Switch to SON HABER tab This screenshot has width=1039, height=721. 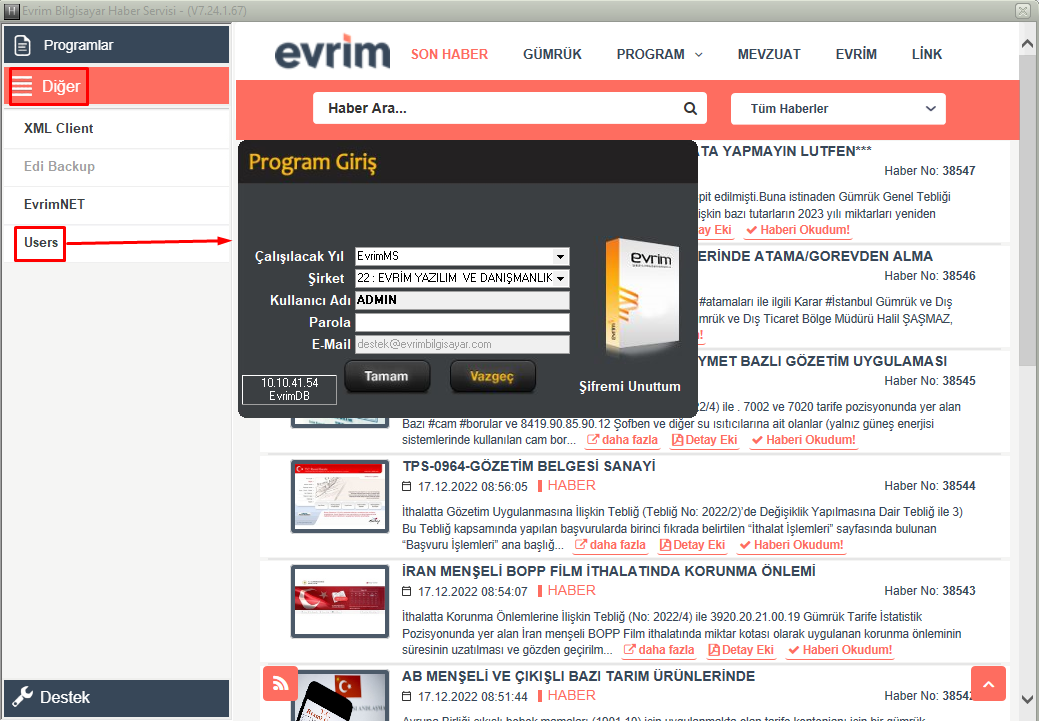coord(449,54)
